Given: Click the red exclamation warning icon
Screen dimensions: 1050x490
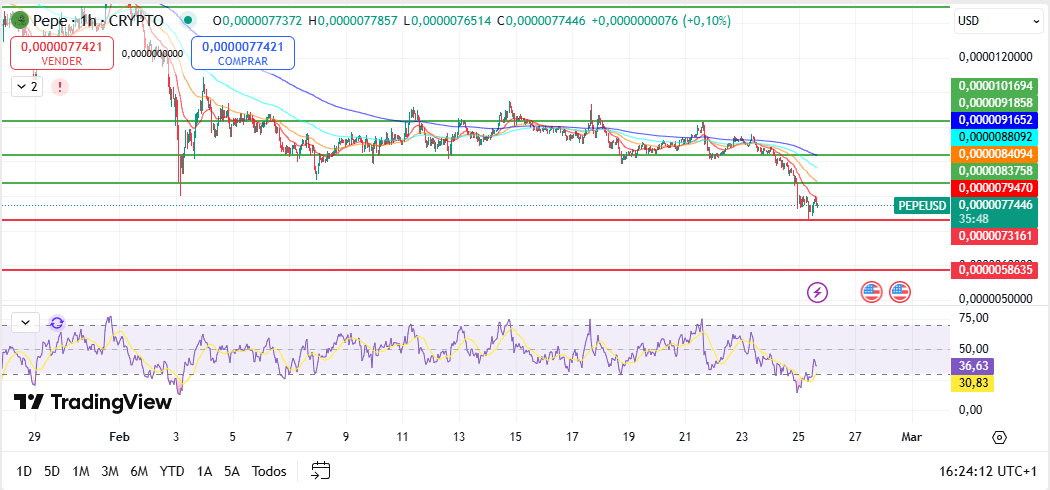Looking at the screenshot, I should [x=60, y=86].
